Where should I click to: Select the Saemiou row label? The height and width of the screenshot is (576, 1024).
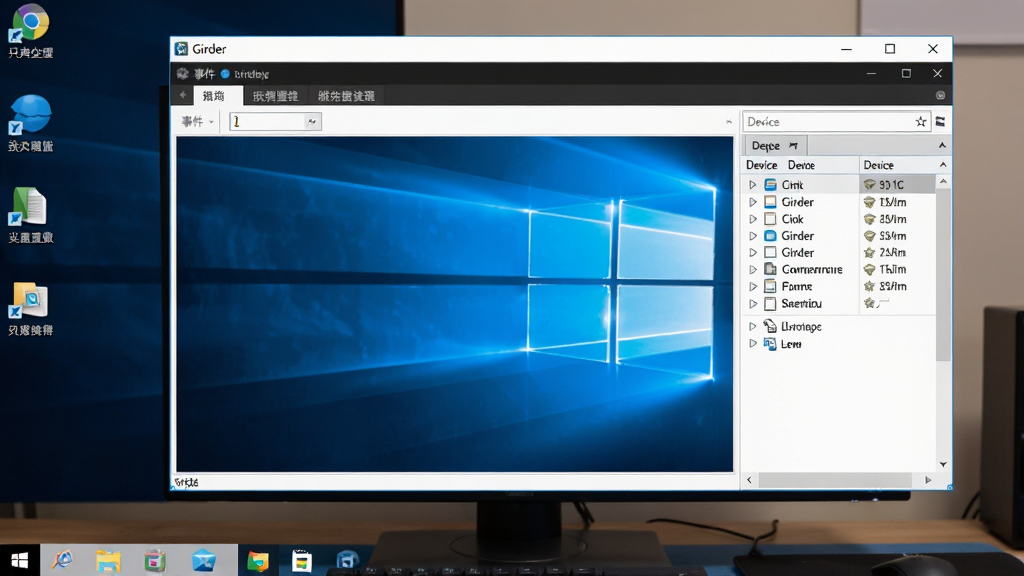[801, 303]
